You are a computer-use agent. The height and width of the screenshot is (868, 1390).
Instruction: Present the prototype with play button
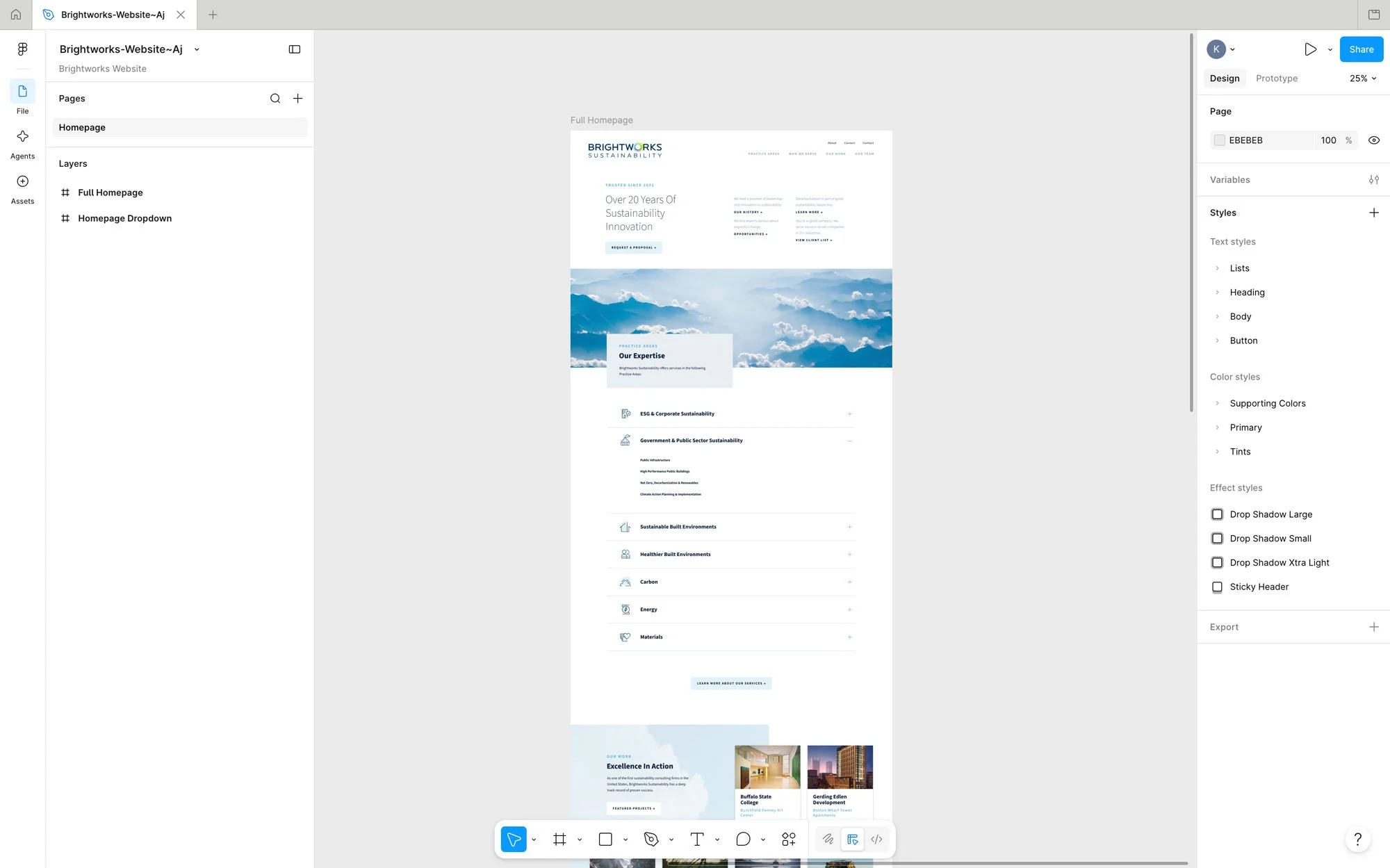point(1310,49)
